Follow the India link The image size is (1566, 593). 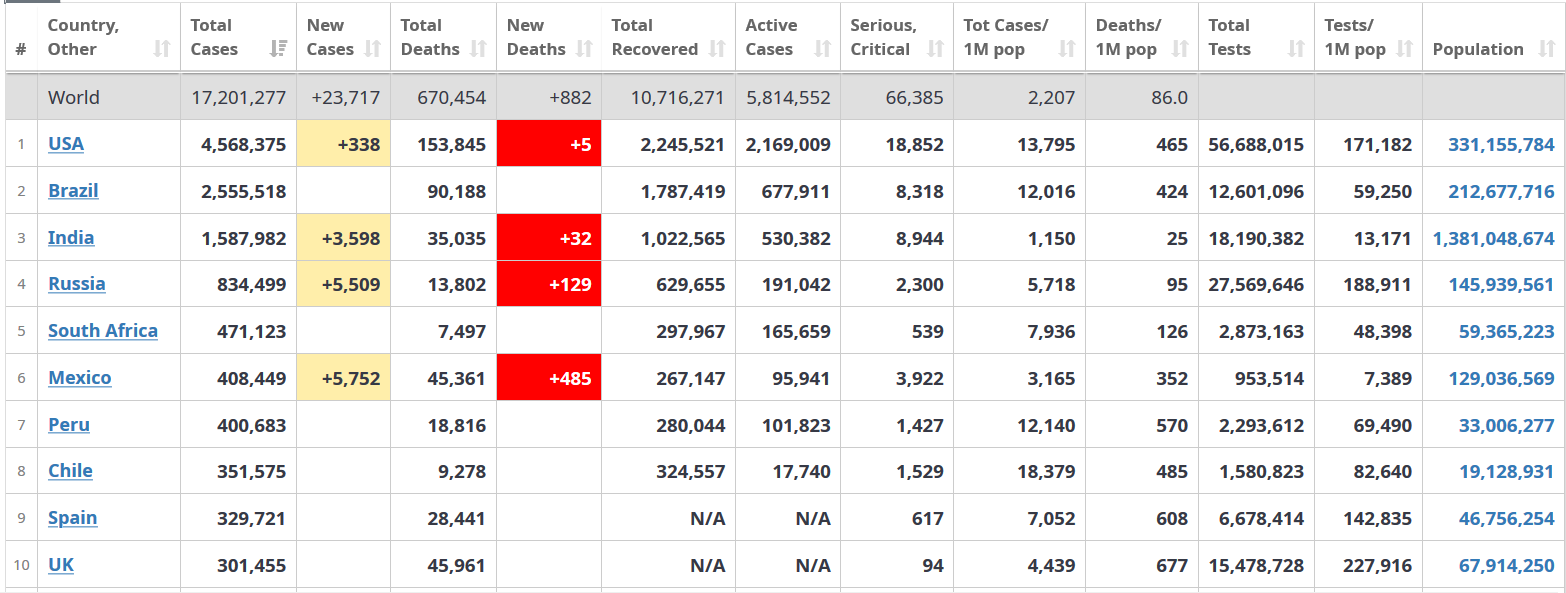71,238
